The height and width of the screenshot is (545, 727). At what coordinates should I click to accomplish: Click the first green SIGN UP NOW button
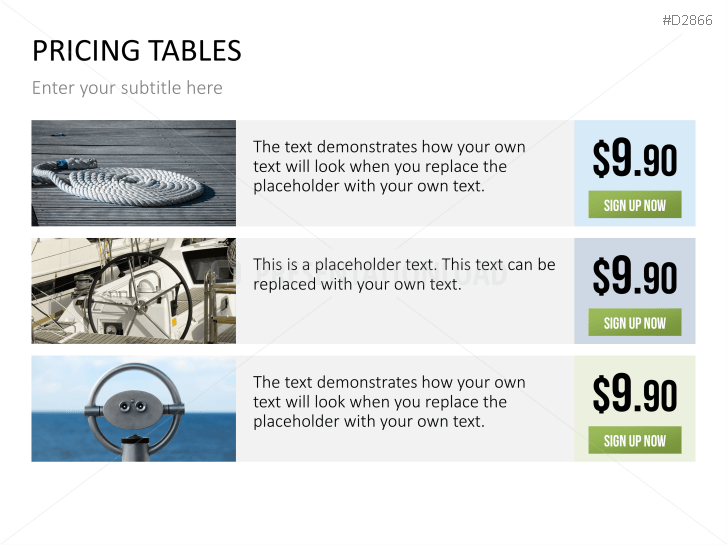(634, 205)
